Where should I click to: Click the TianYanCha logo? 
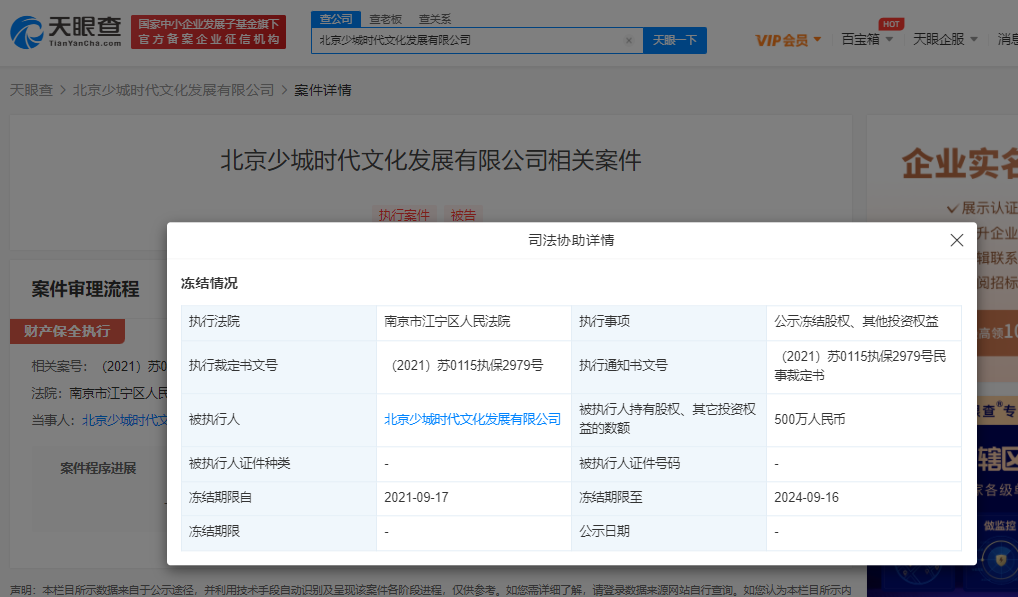[x=66, y=32]
